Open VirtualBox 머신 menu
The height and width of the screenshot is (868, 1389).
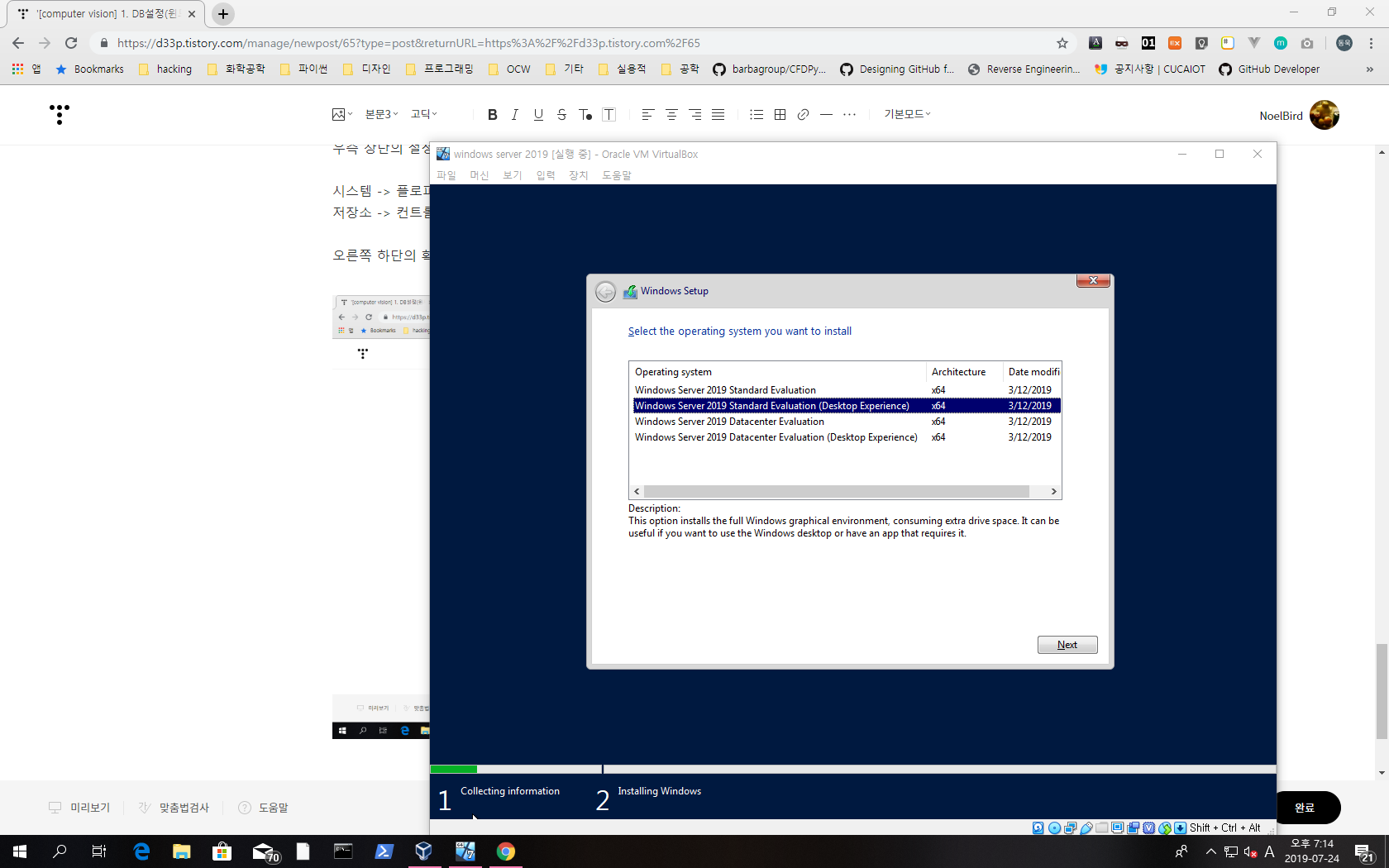point(480,175)
